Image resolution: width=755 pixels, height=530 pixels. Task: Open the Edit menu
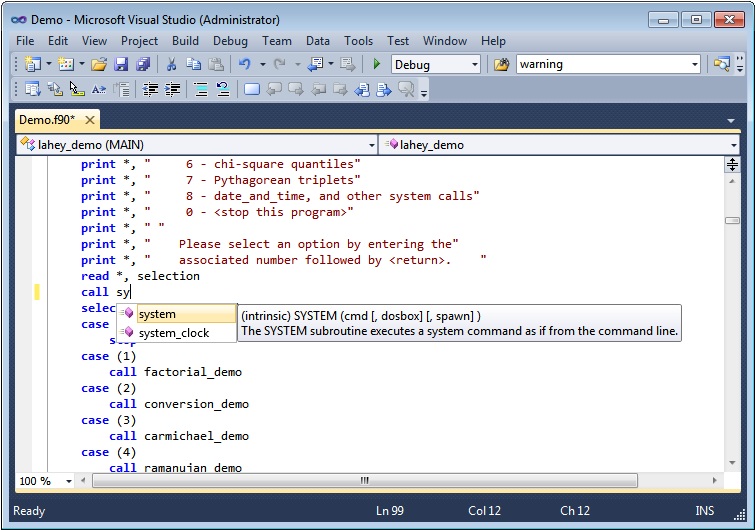pos(58,41)
